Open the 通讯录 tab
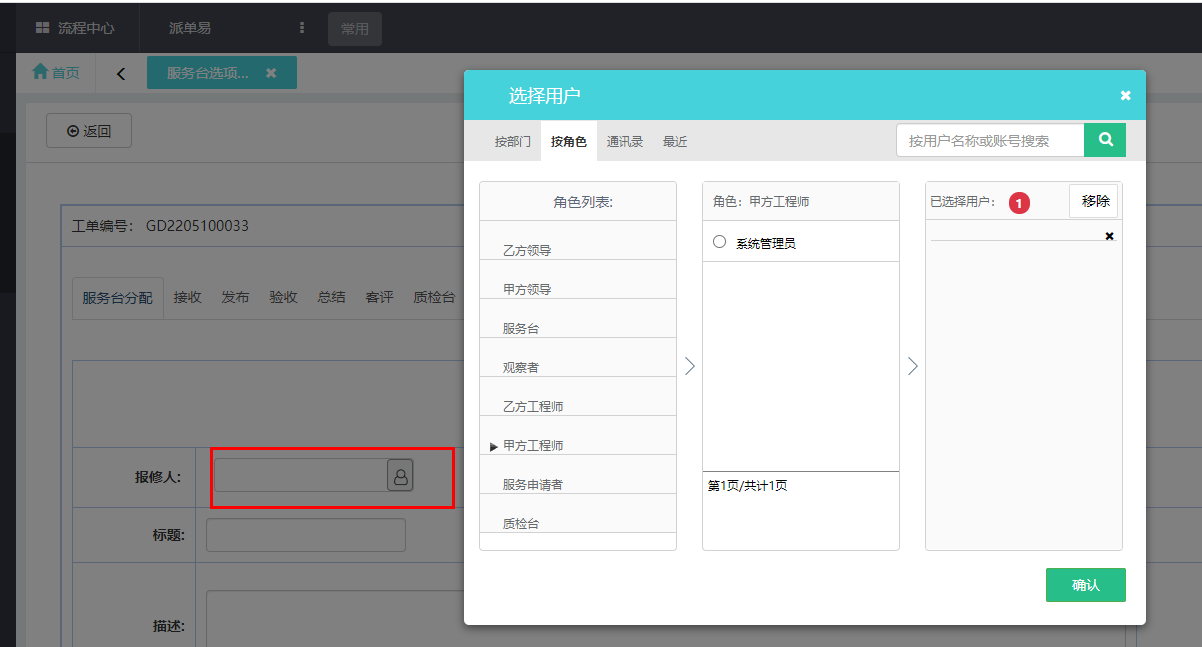The width and height of the screenshot is (1202, 647). pos(625,142)
